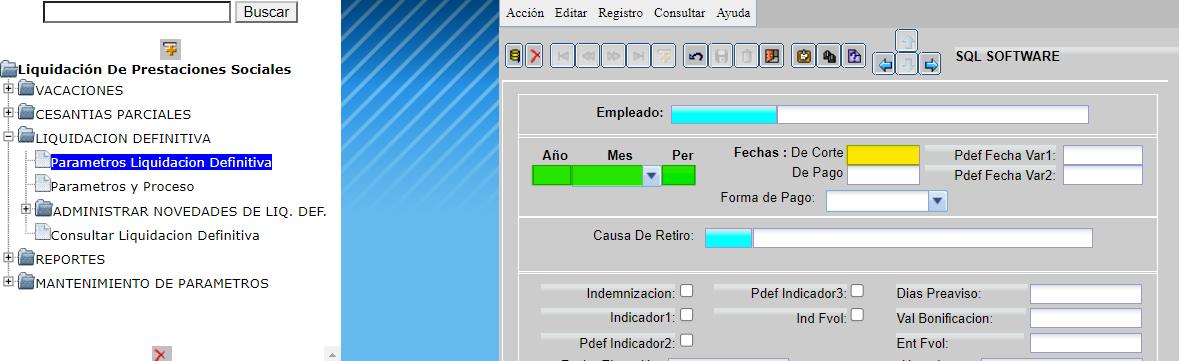The image size is (1179, 361).
Task: Click the yellow De Corte date field
Action: pyautogui.click(x=883, y=155)
